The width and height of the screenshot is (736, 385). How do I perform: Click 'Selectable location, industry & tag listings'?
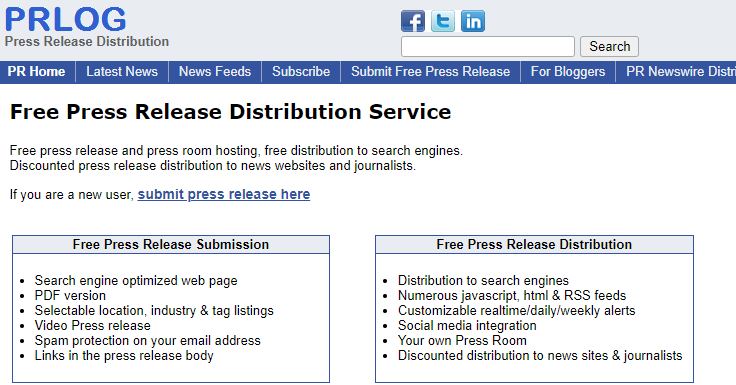[x=154, y=311]
